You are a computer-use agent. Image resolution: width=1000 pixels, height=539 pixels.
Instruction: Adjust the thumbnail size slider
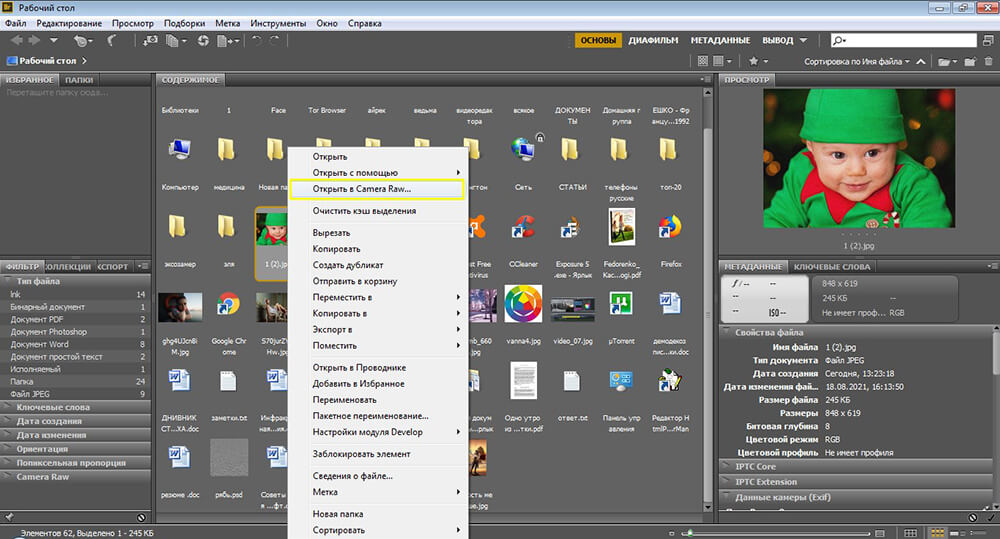point(689,533)
